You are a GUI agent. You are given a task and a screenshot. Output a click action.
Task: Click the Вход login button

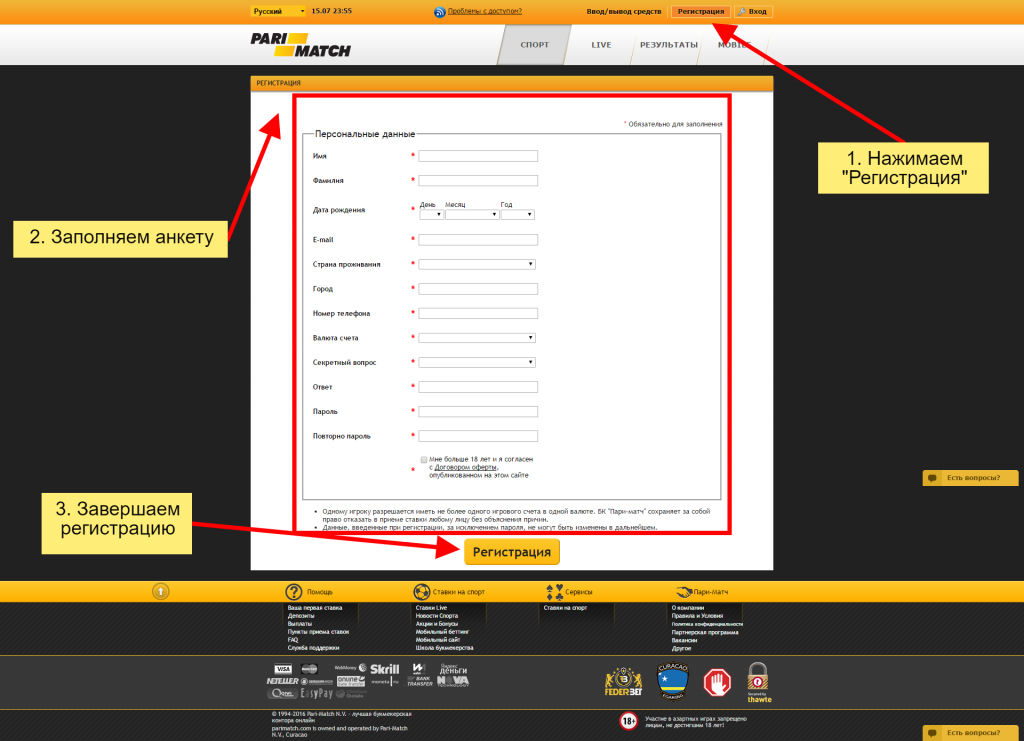tap(753, 11)
